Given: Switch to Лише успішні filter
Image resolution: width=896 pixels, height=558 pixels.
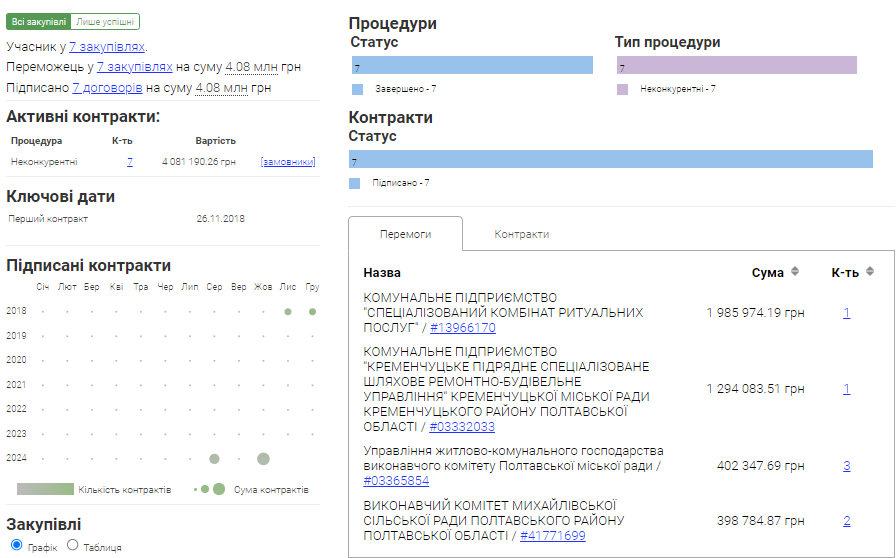Looking at the screenshot, I should click(106, 22).
